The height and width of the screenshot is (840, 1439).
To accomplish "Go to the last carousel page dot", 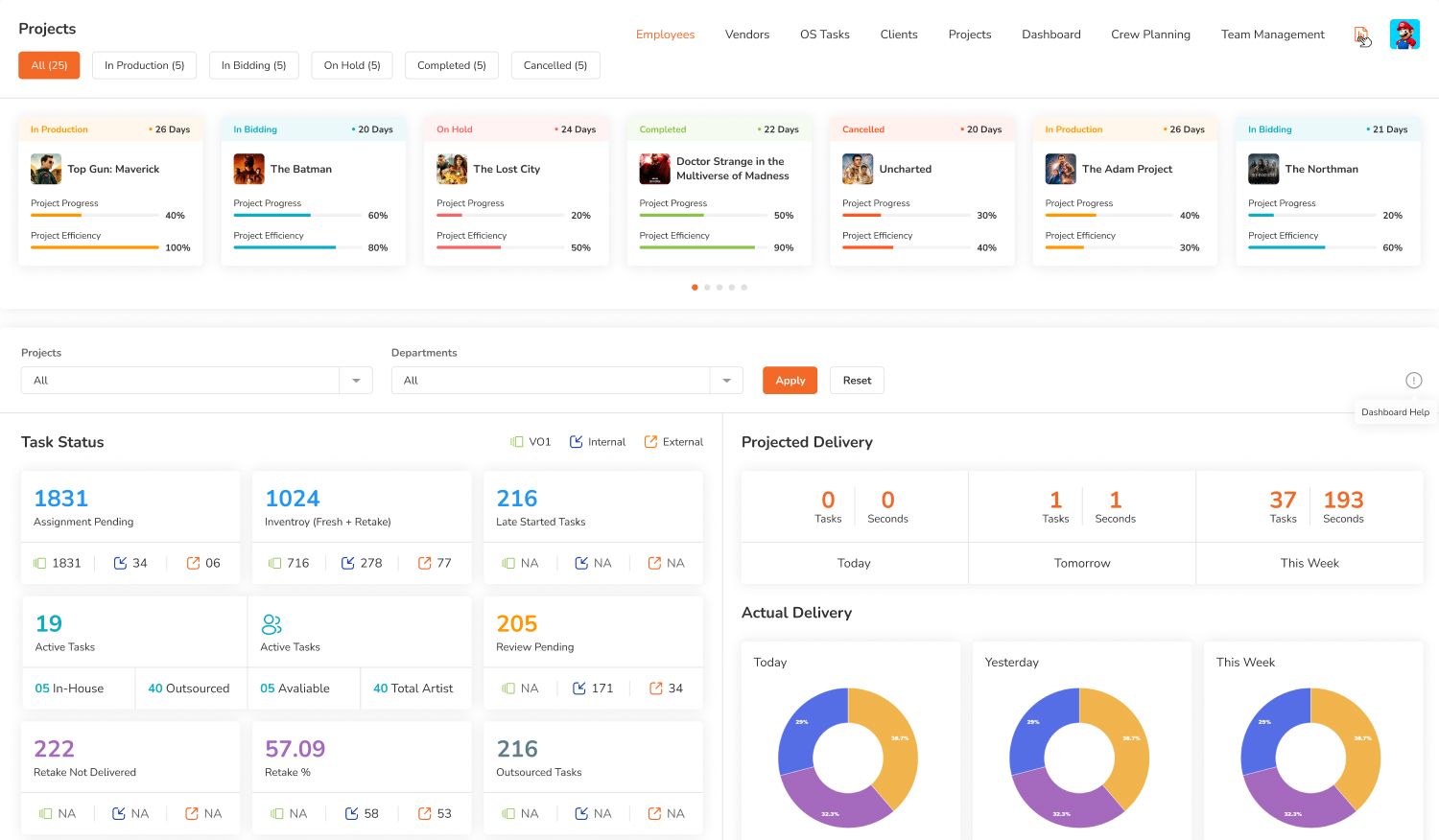I will pos(743,287).
